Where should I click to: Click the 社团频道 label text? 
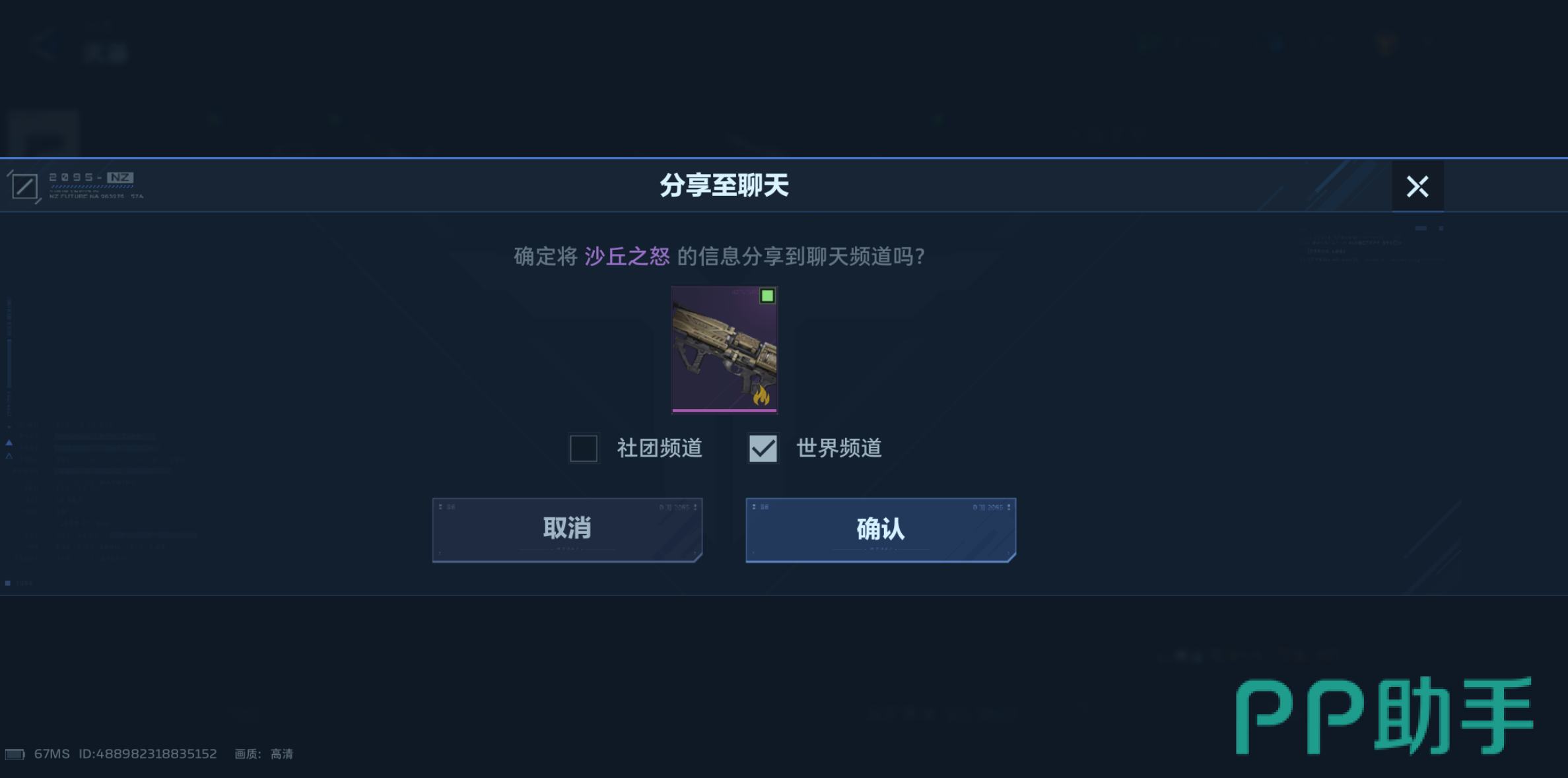point(660,448)
